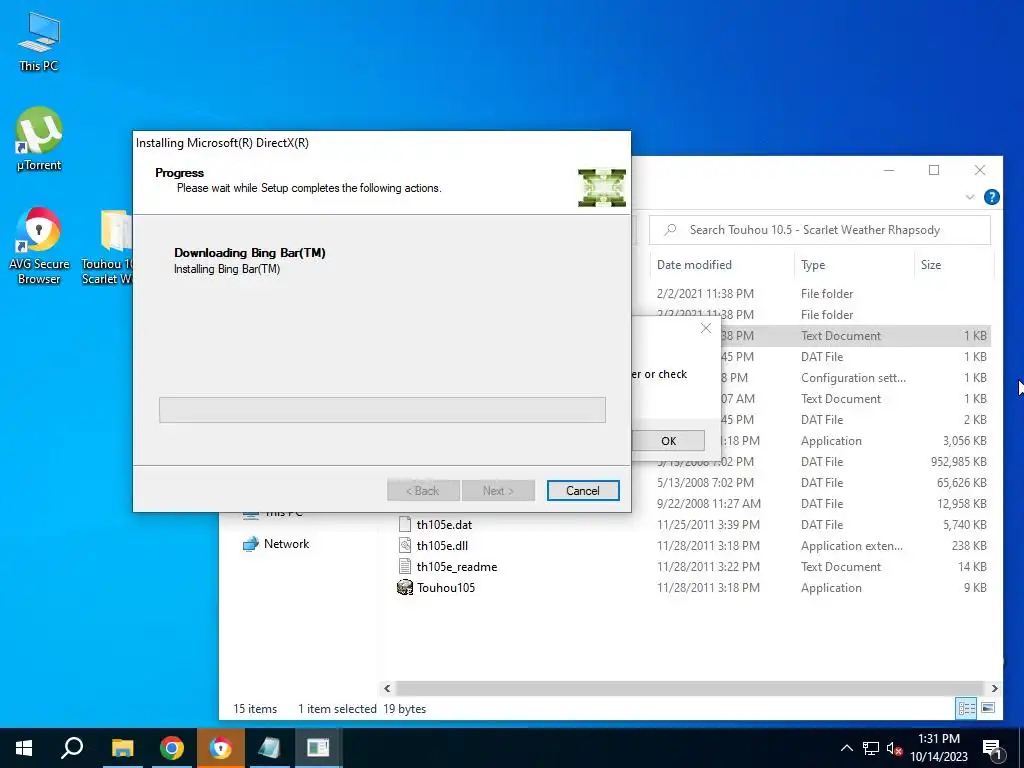
Task: Select th105e_readme text document
Action: [456, 567]
